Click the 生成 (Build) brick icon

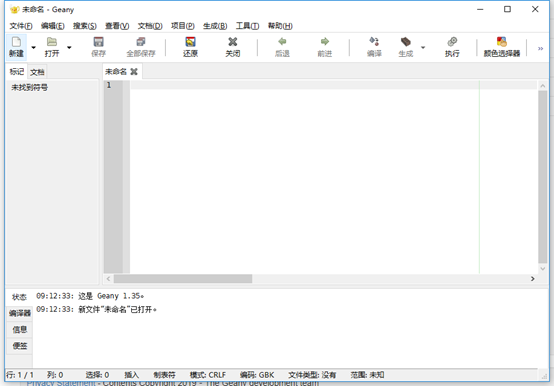click(406, 42)
